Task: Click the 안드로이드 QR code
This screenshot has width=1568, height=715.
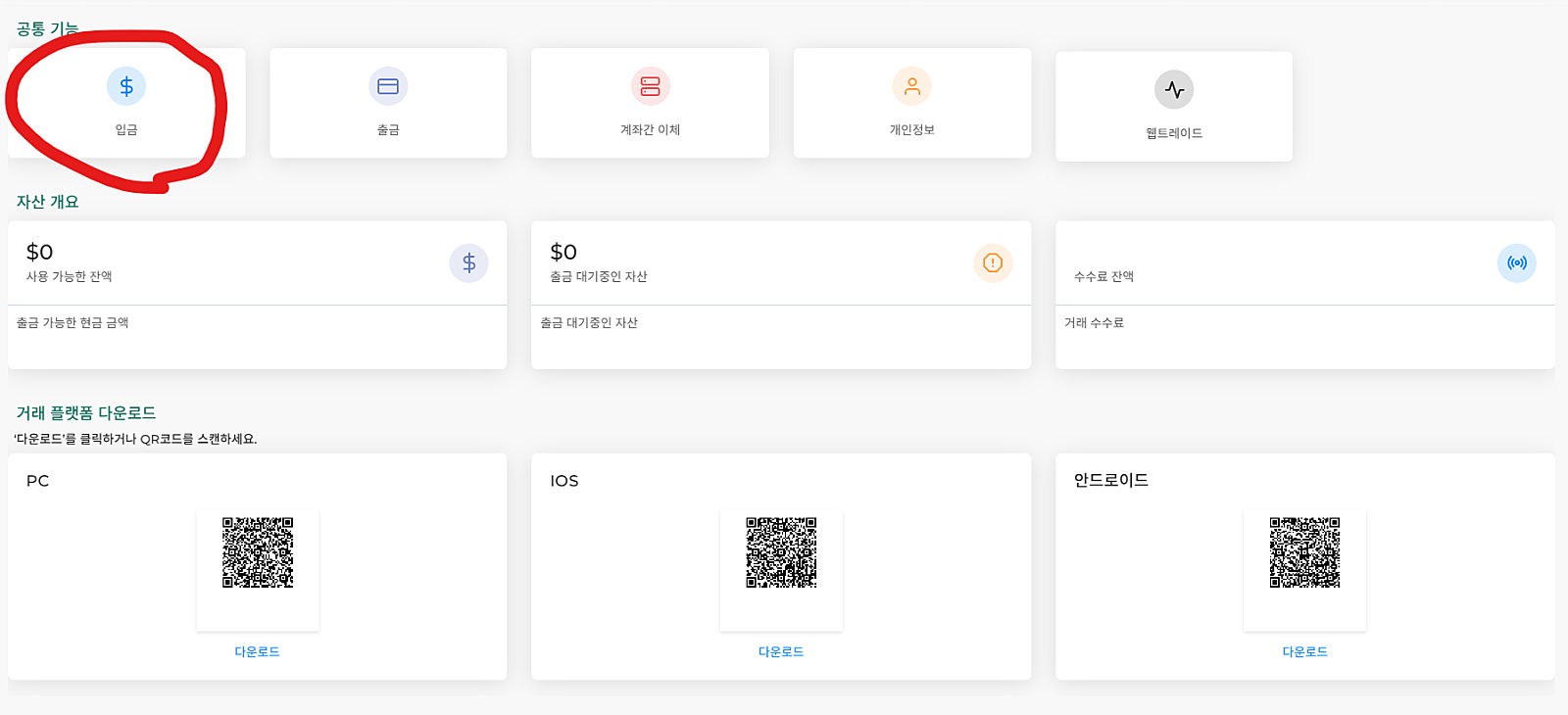Action: tap(1304, 552)
